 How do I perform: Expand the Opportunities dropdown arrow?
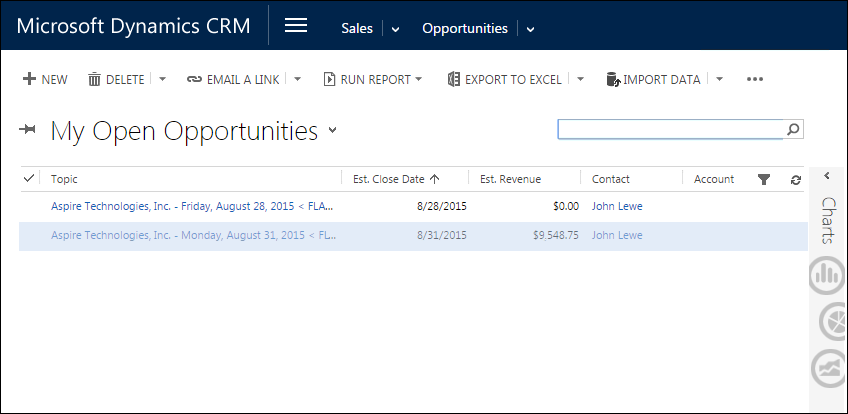click(x=530, y=29)
